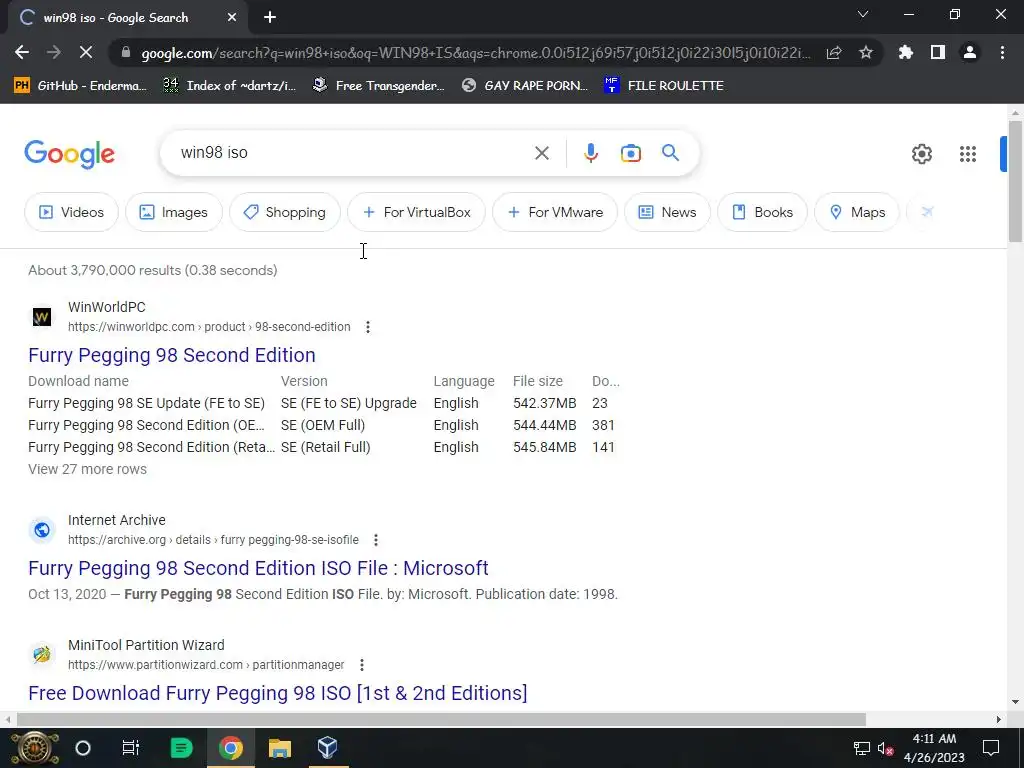This screenshot has width=1024, height=768.
Task: Click the vertical page scrollbar
Action: (1015, 181)
